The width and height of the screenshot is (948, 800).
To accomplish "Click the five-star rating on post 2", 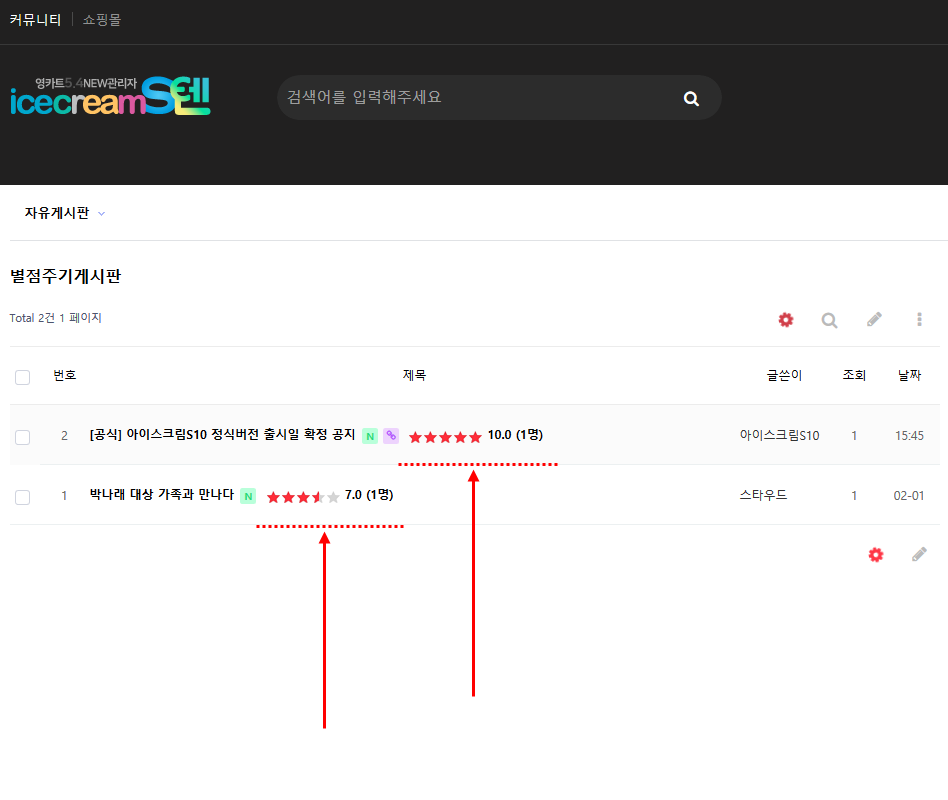I will pyautogui.click(x=445, y=437).
